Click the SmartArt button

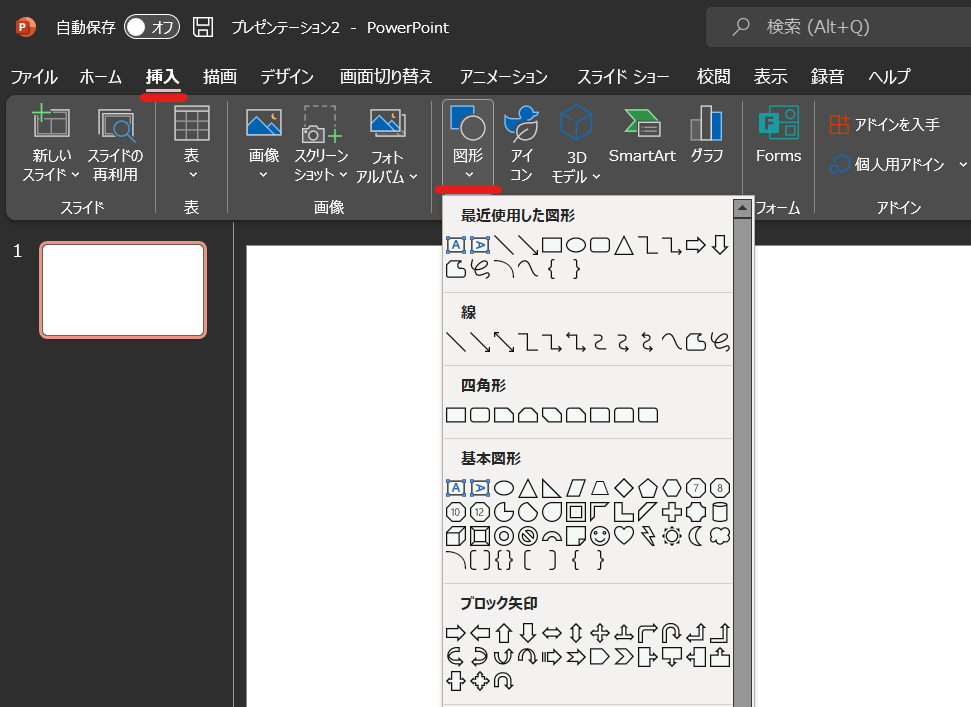pos(642,136)
